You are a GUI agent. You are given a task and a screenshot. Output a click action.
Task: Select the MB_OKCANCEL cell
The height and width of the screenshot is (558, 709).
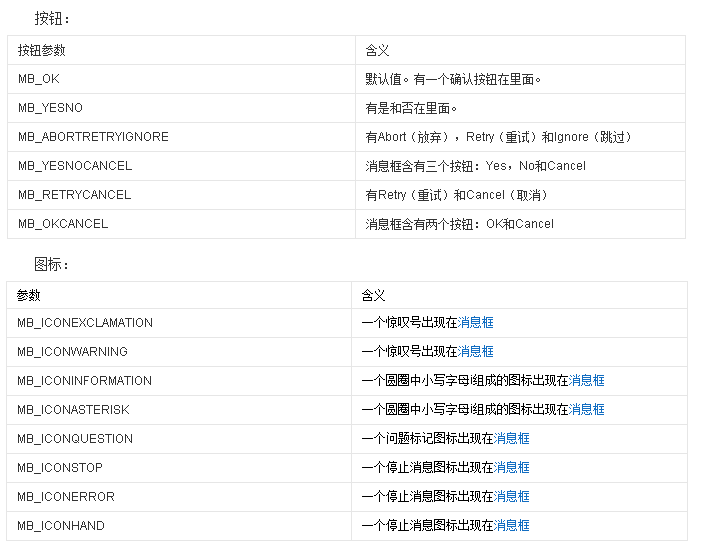181,224
